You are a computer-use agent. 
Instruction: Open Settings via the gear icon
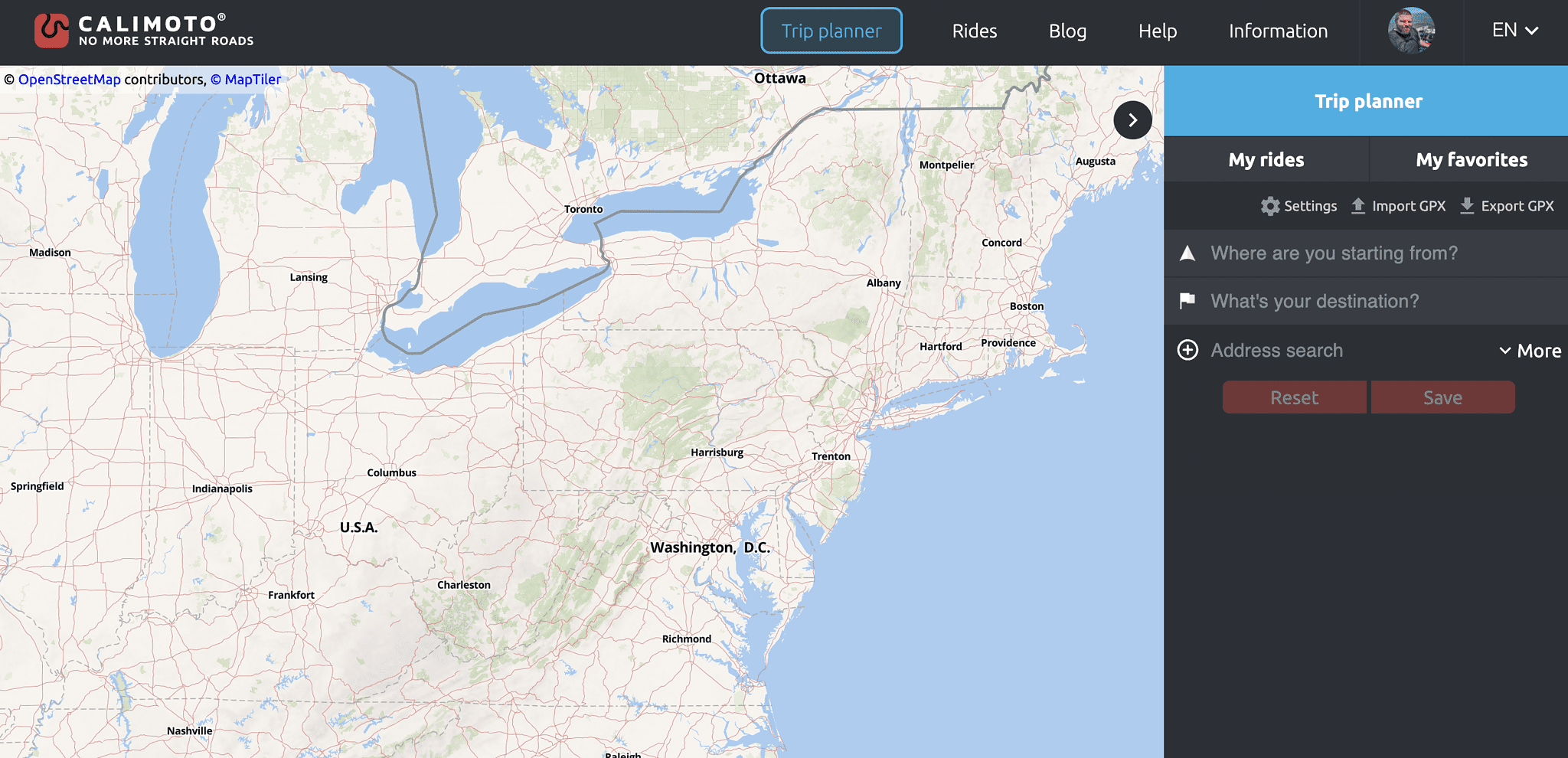point(1269,206)
